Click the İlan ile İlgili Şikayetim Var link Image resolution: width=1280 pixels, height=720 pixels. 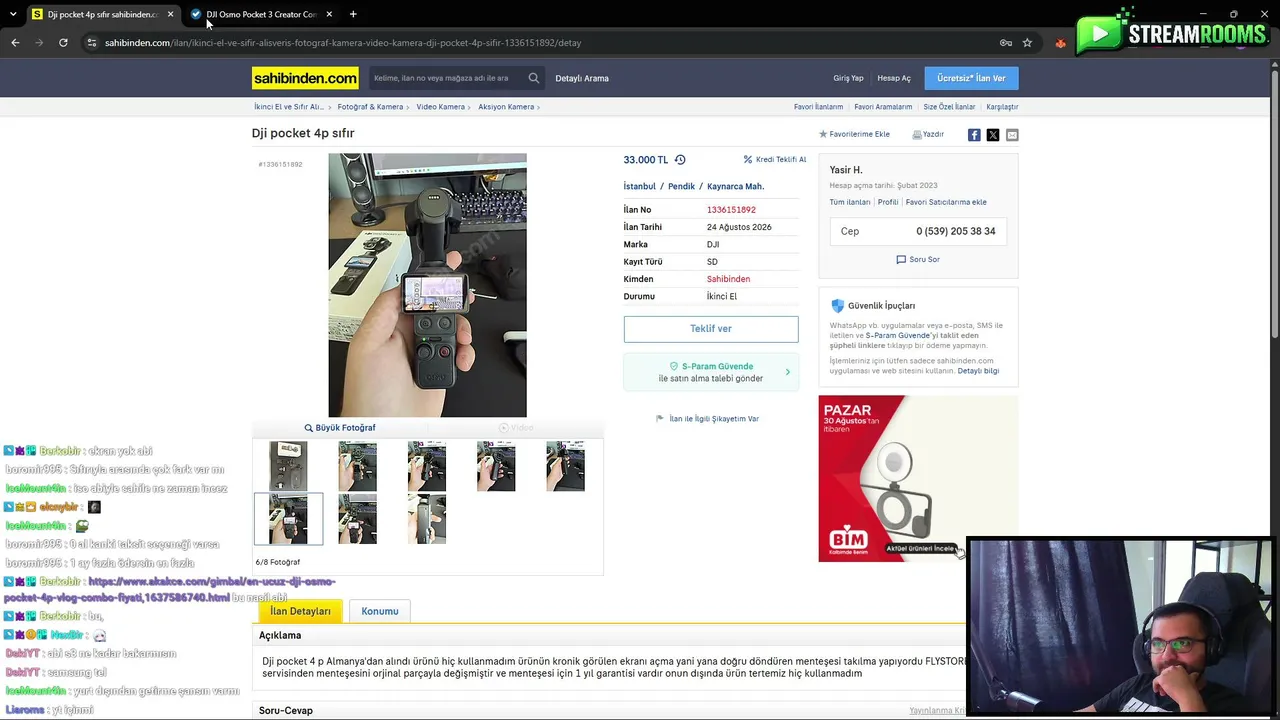click(x=714, y=419)
